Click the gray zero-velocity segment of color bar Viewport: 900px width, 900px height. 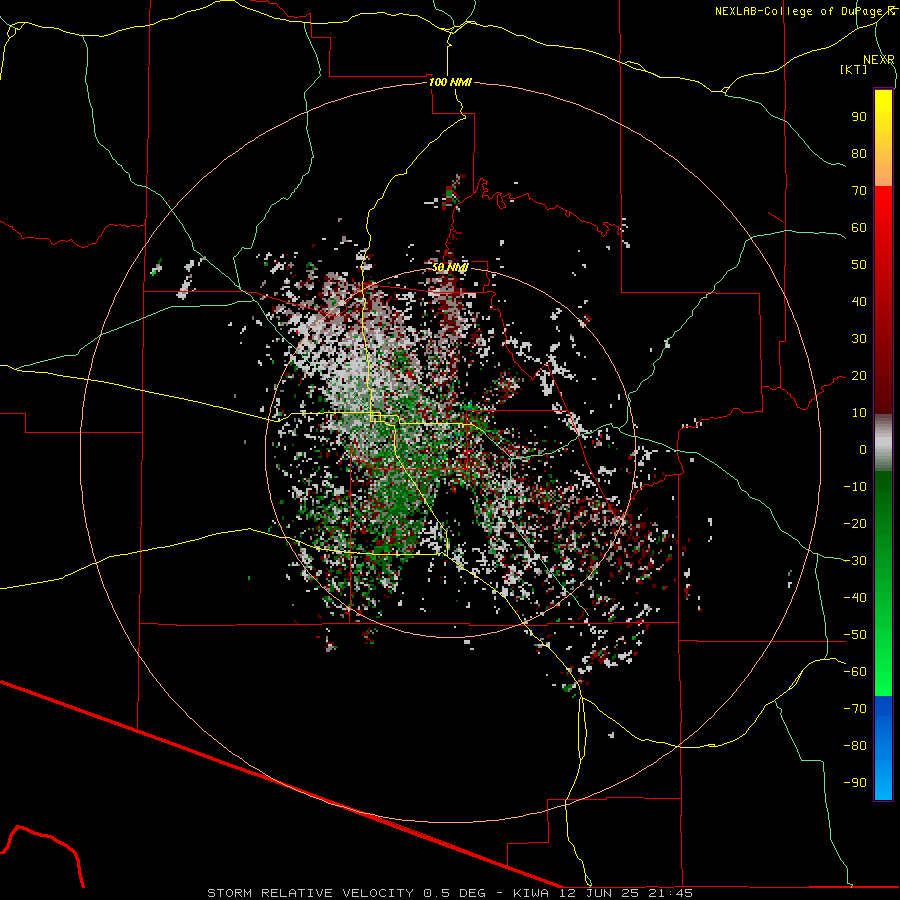coord(883,443)
